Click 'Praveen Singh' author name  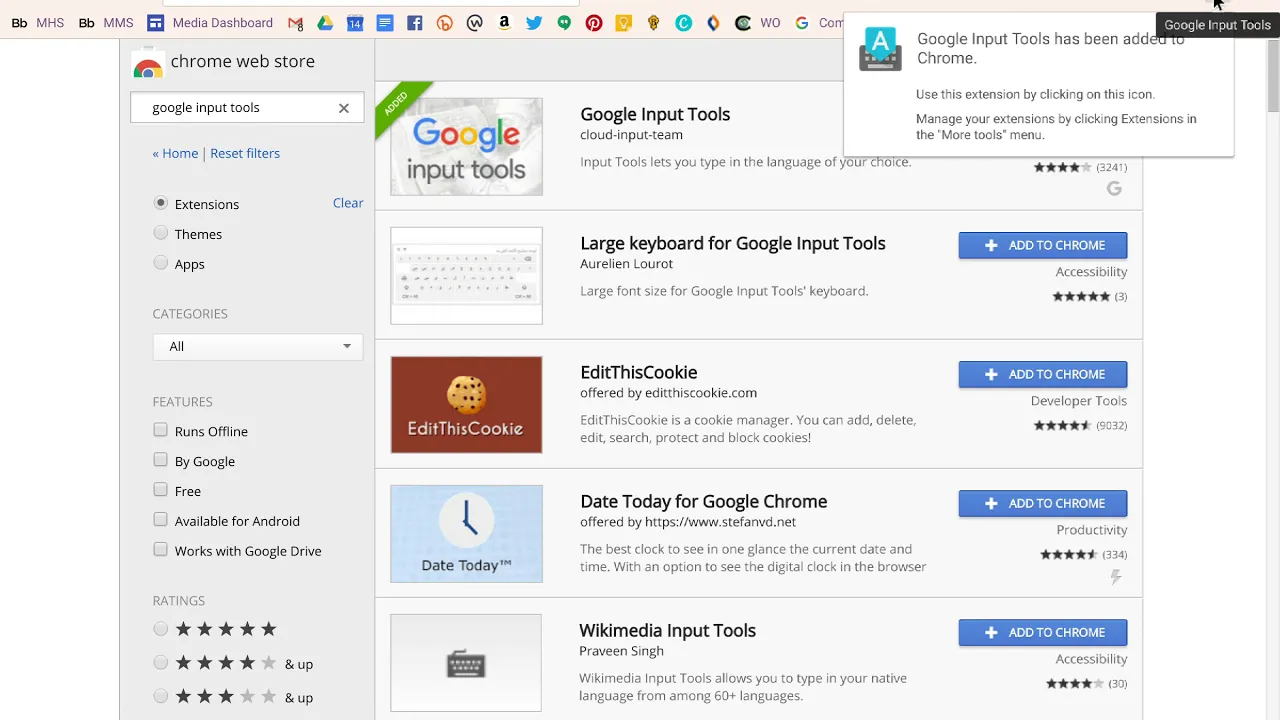point(621,651)
